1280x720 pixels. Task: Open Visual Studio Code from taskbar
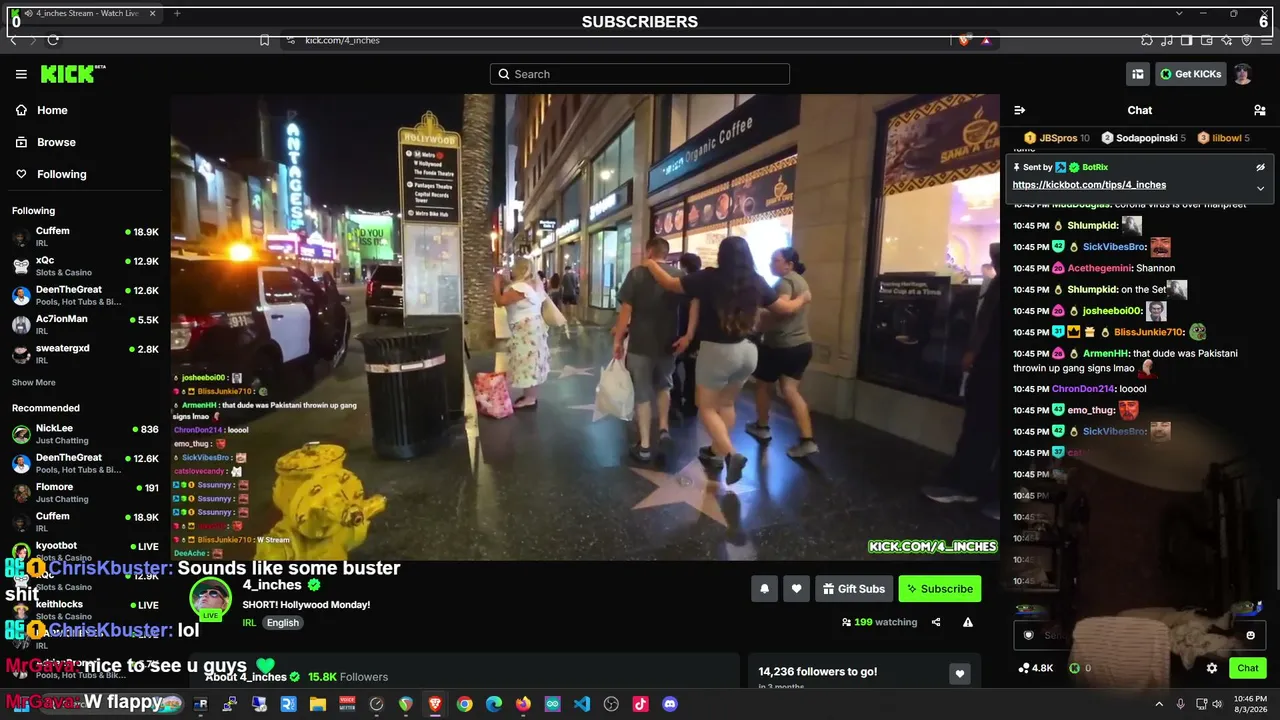pyautogui.click(x=582, y=704)
